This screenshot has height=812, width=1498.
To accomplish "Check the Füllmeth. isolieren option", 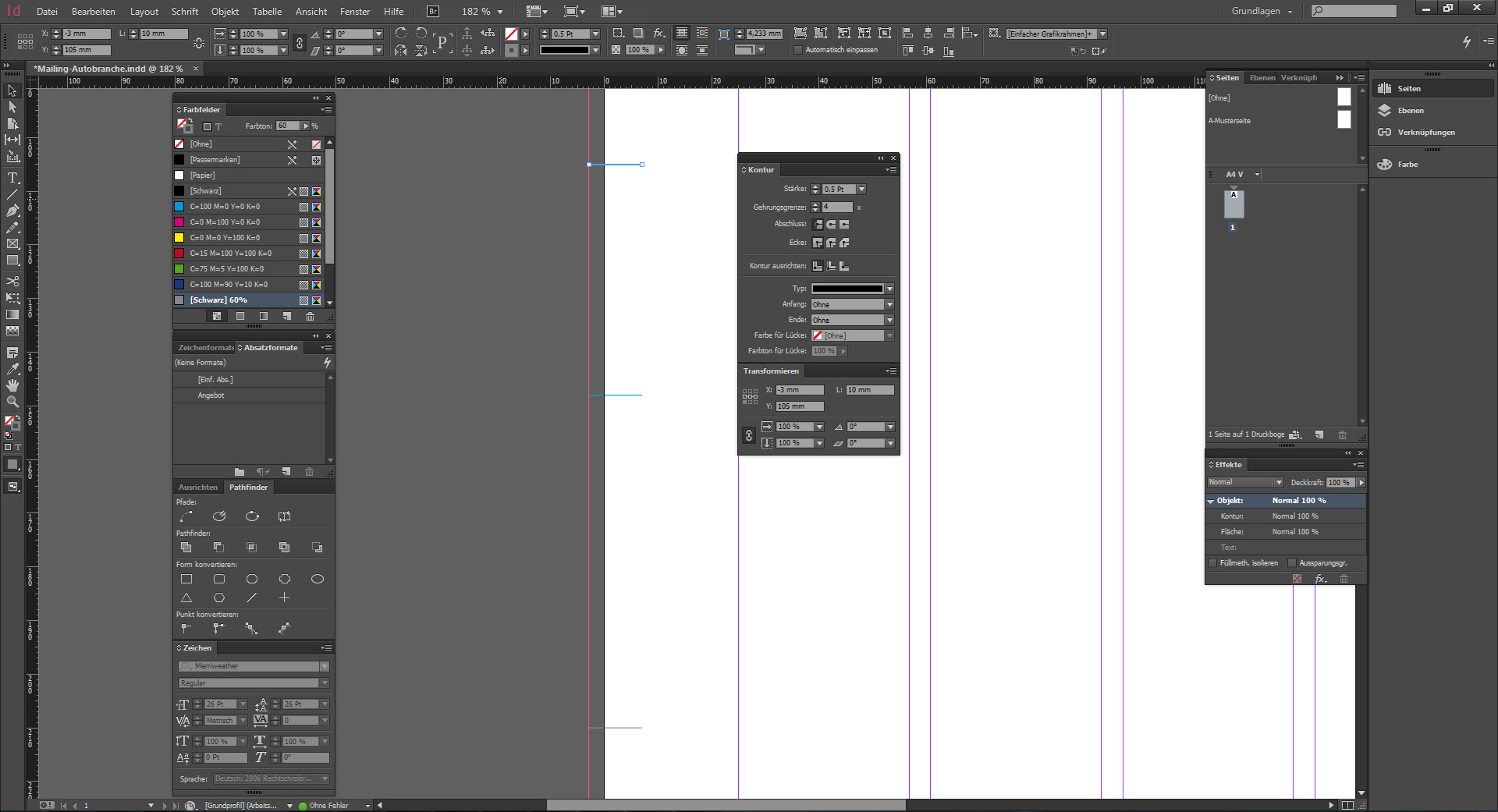I will [1212, 563].
